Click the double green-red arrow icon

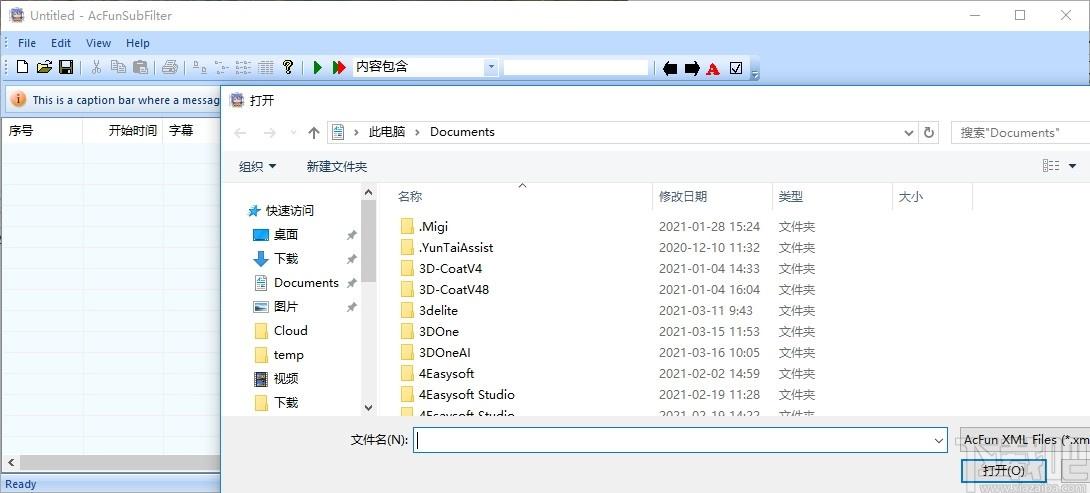[339, 67]
